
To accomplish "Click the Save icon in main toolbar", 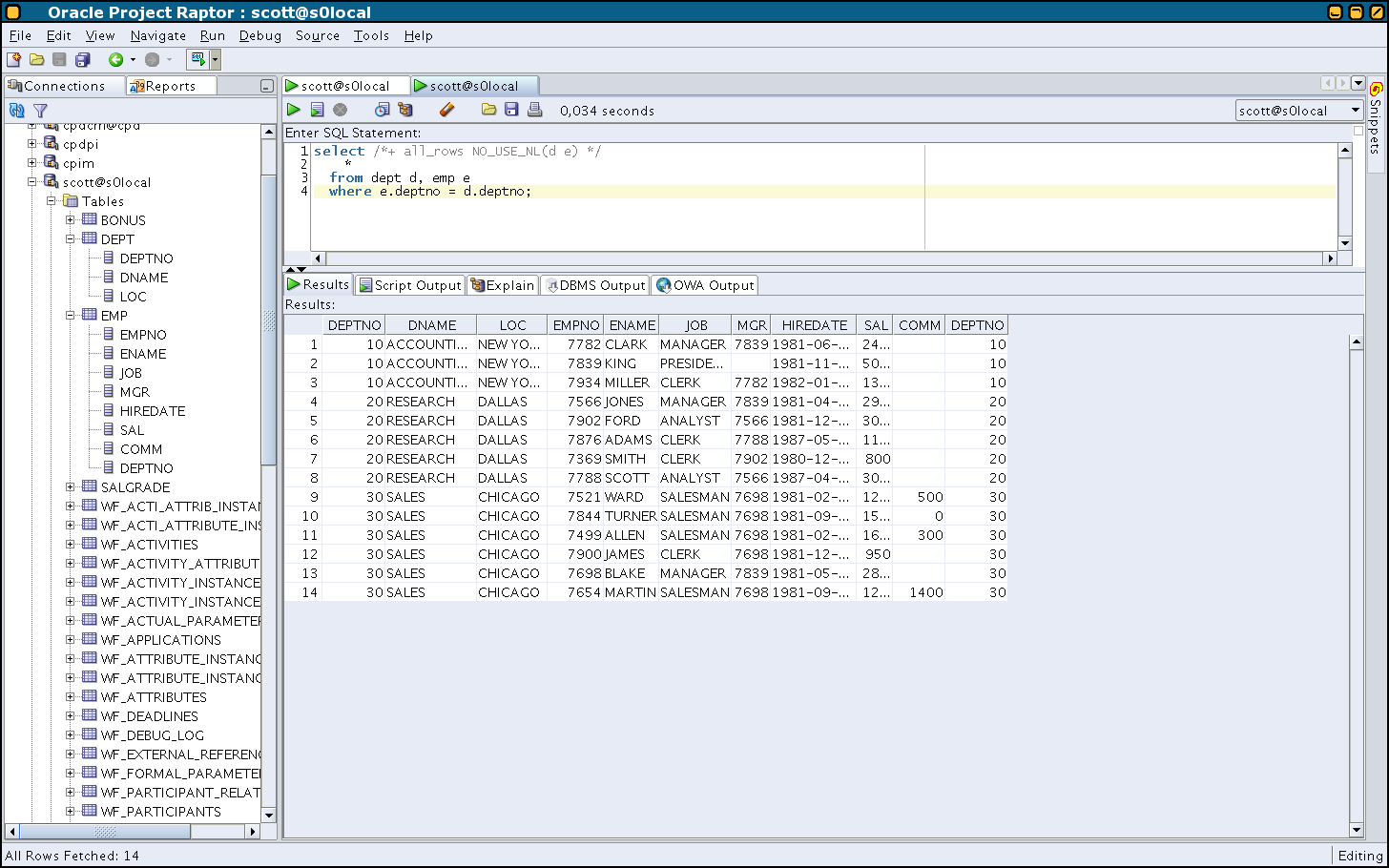I will point(59,59).
